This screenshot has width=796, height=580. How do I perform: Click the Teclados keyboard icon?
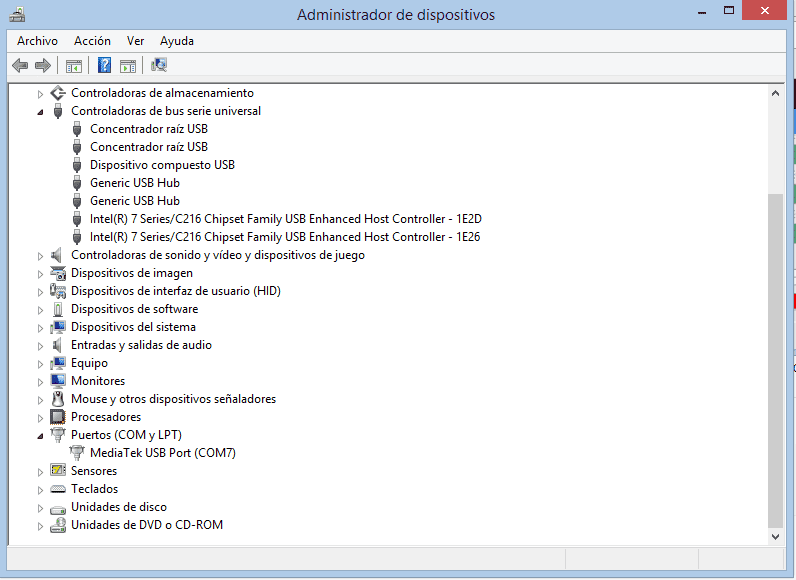[x=58, y=489]
